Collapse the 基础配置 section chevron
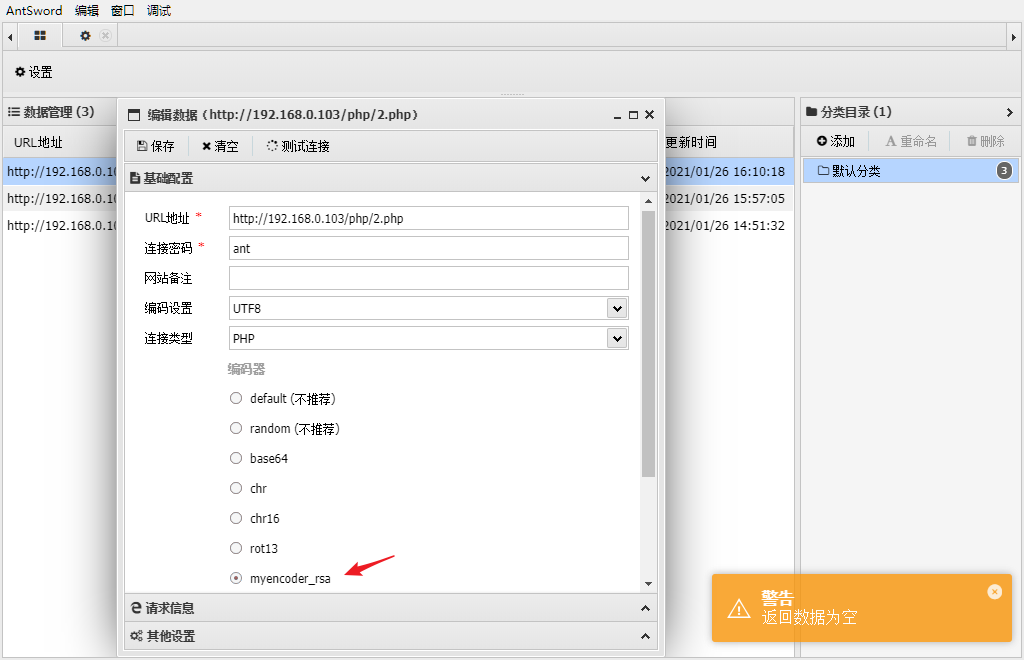Image resolution: width=1024 pixels, height=660 pixels. click(x=645, y=178)
